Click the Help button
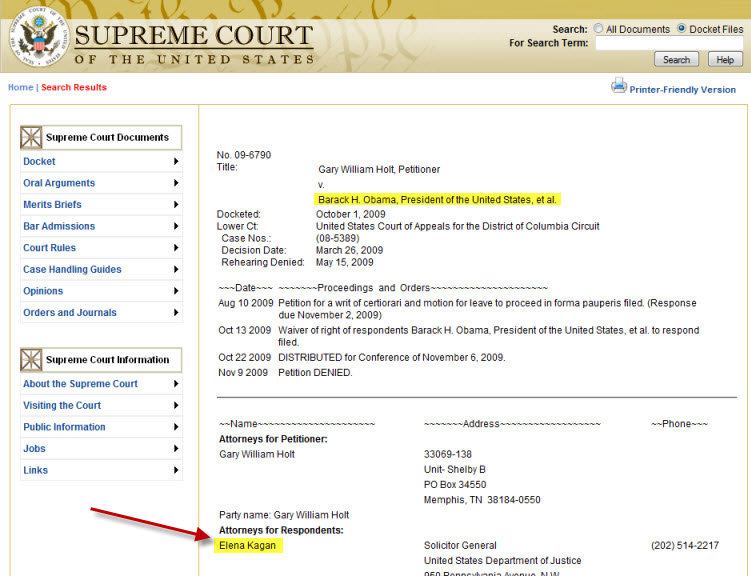Viewport: 751px width, 576px height. [x=725, y=59]
